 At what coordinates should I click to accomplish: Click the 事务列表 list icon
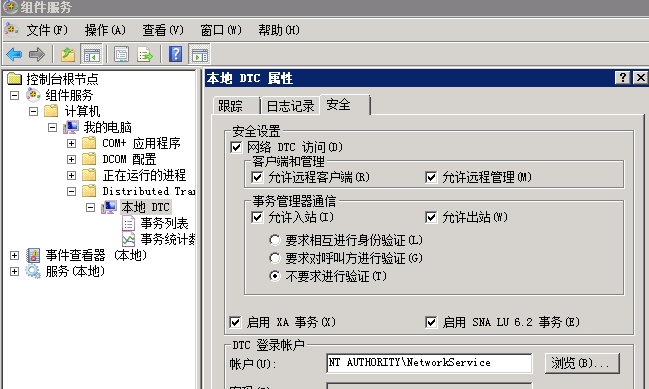pyautogui.click(x=128, y=223)
